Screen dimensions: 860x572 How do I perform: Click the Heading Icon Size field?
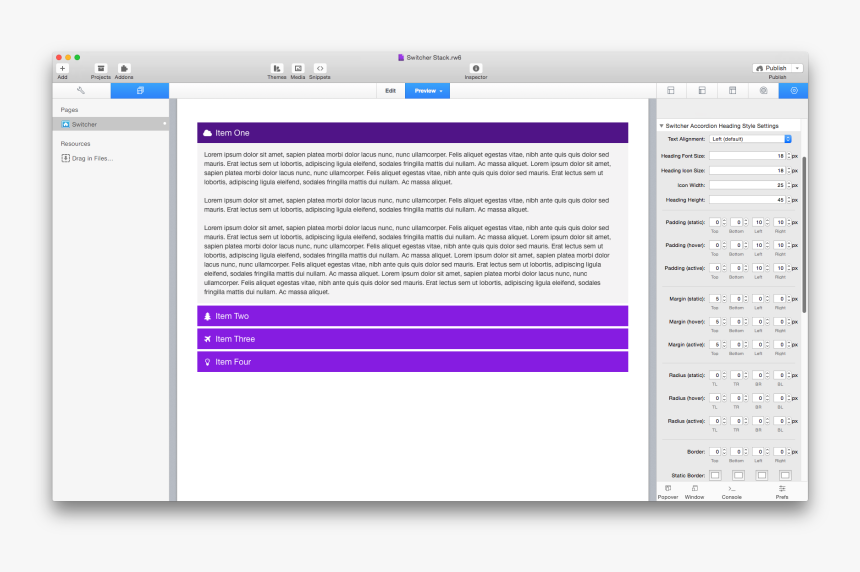[x=748, y=171]
